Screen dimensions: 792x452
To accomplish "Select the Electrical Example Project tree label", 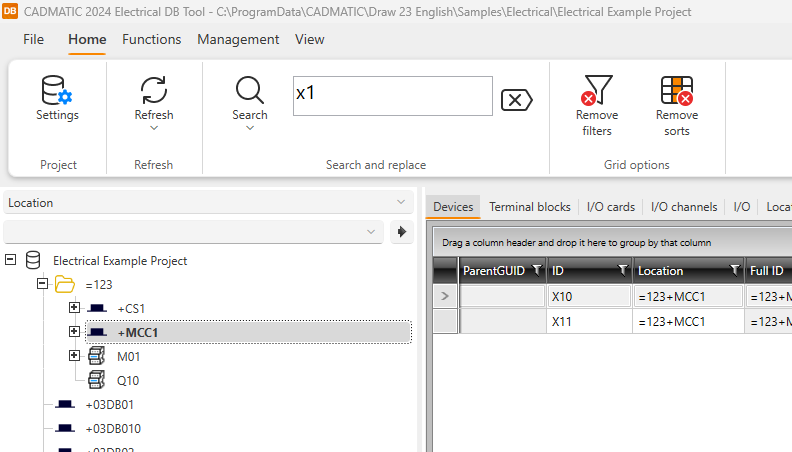I will (120, 261).
